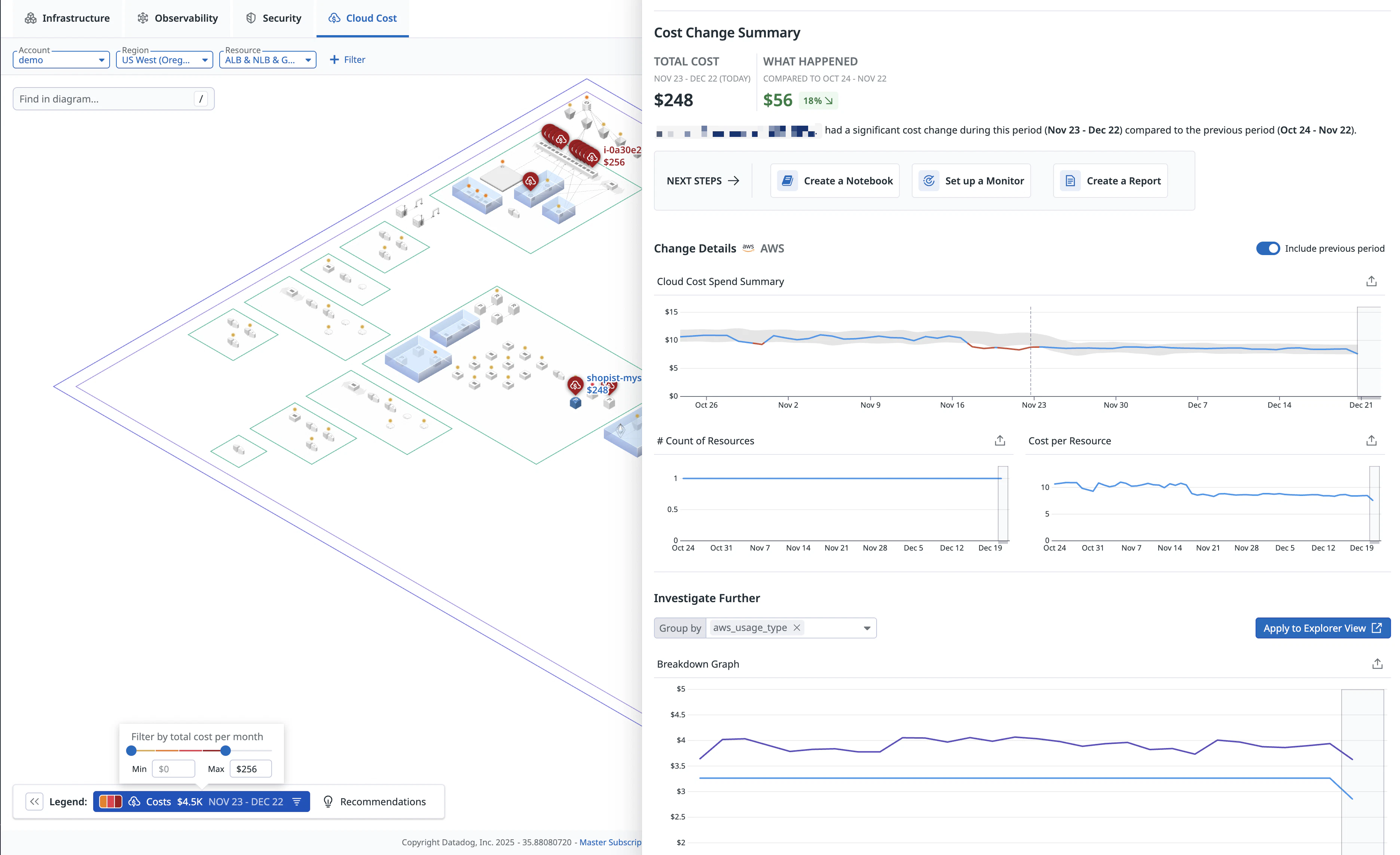Click the filter lines icon in Costs legend

tap(297, 802)
